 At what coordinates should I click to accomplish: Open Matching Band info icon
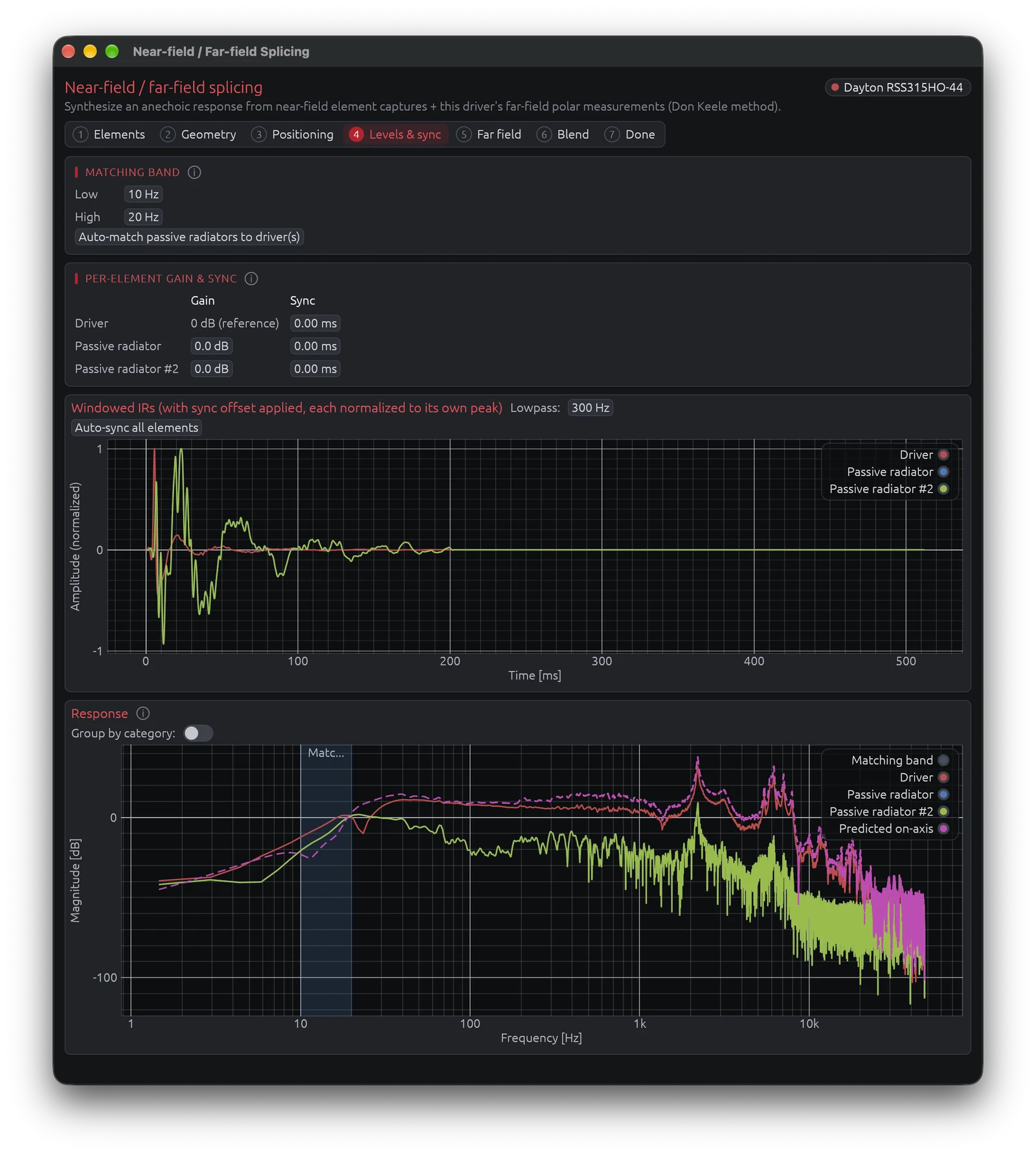click(194, 172)
